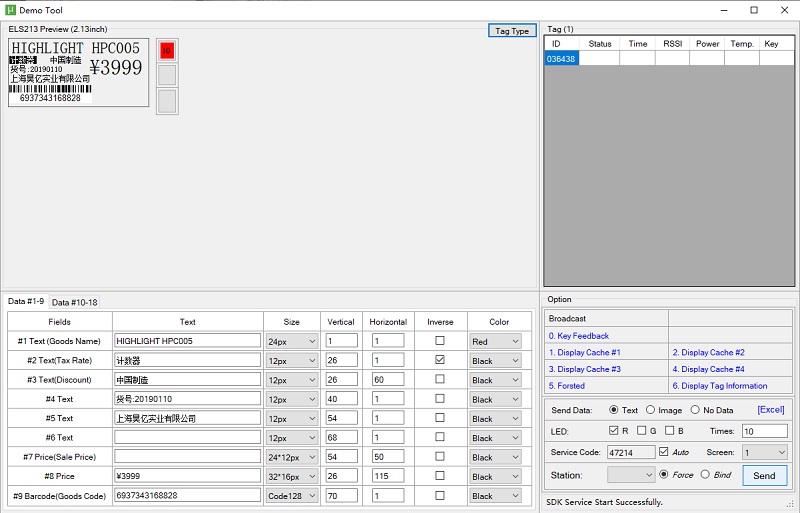Expand the Screen number dropdown
This screenshot has width=800, height=513.
tap(765, 452)
